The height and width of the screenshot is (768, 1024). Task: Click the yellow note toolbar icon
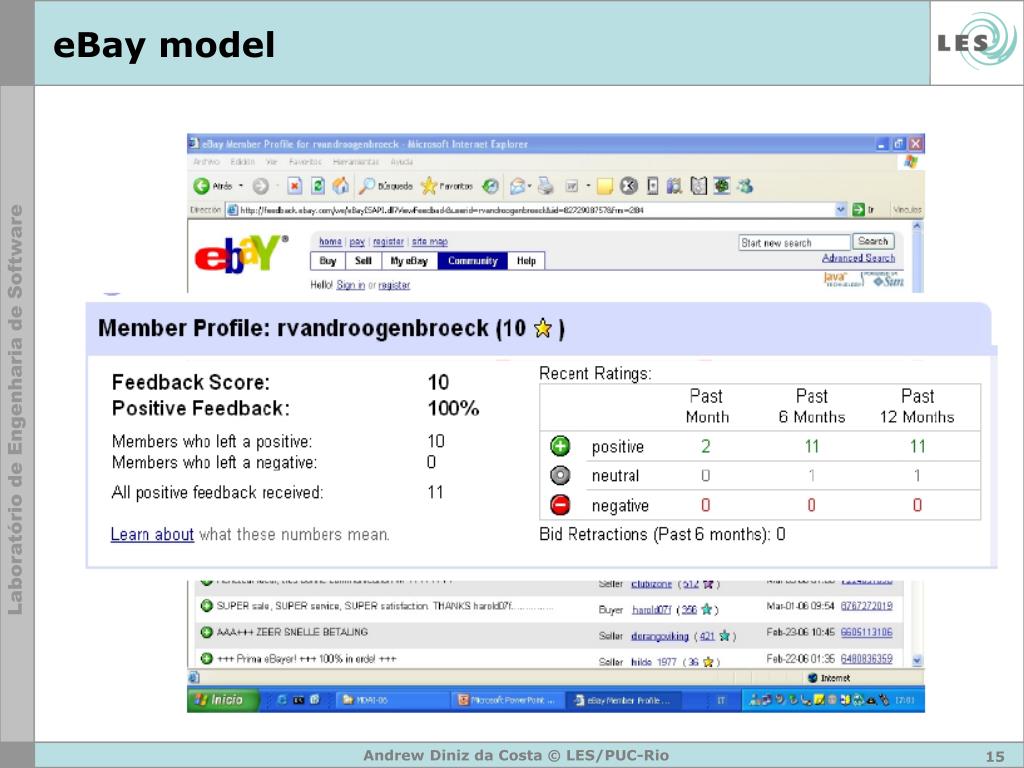(605, 187)
